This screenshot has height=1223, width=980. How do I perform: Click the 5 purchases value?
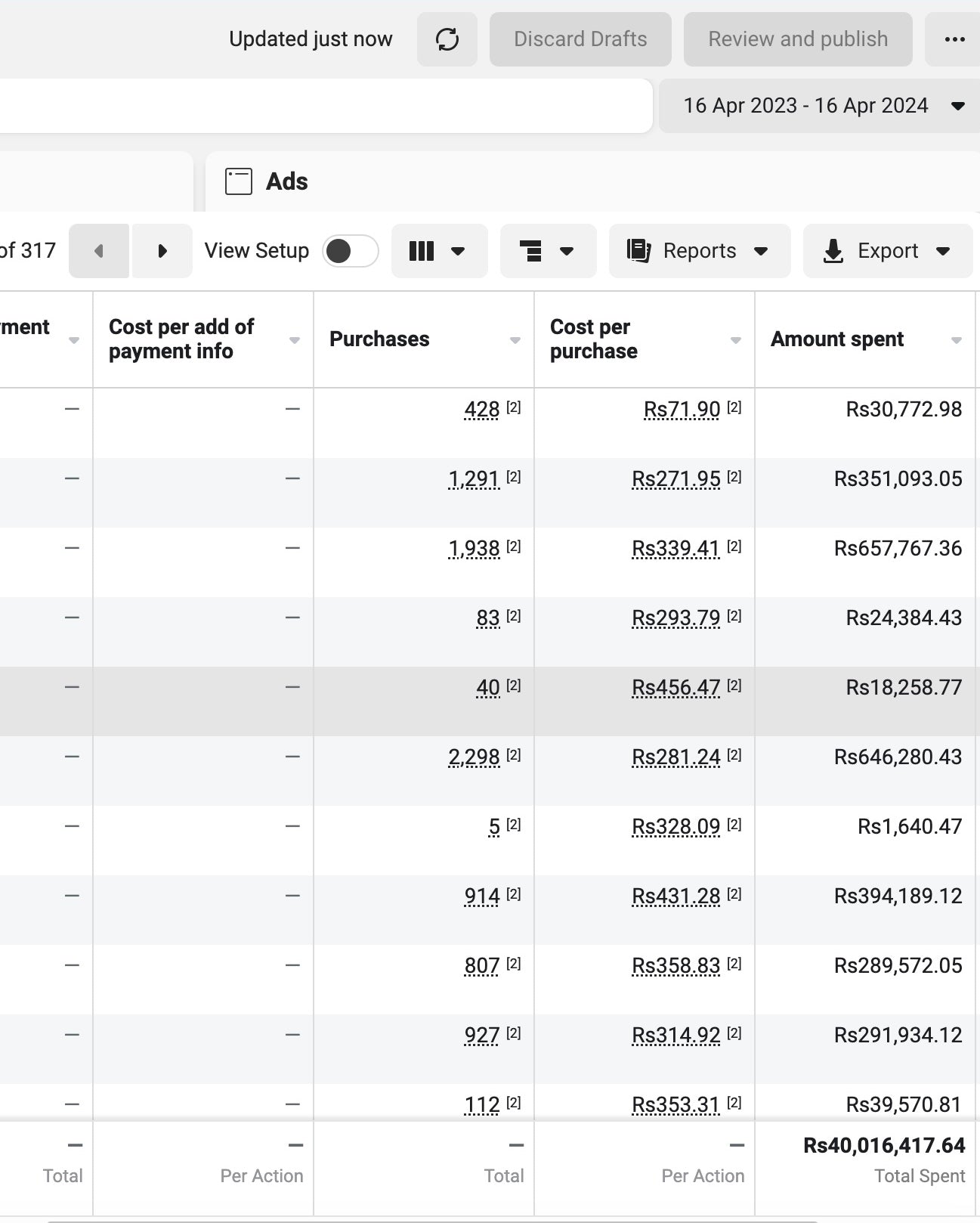click(494, 827)
